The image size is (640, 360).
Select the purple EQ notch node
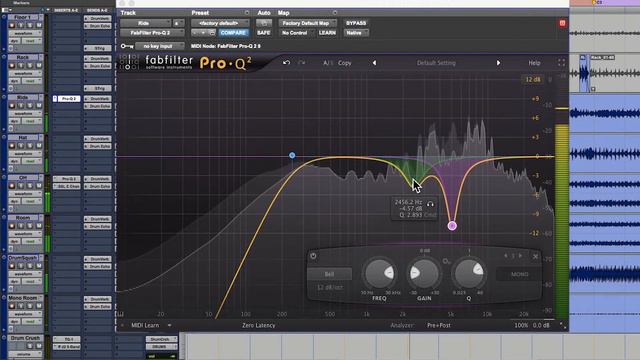(452, 226)
